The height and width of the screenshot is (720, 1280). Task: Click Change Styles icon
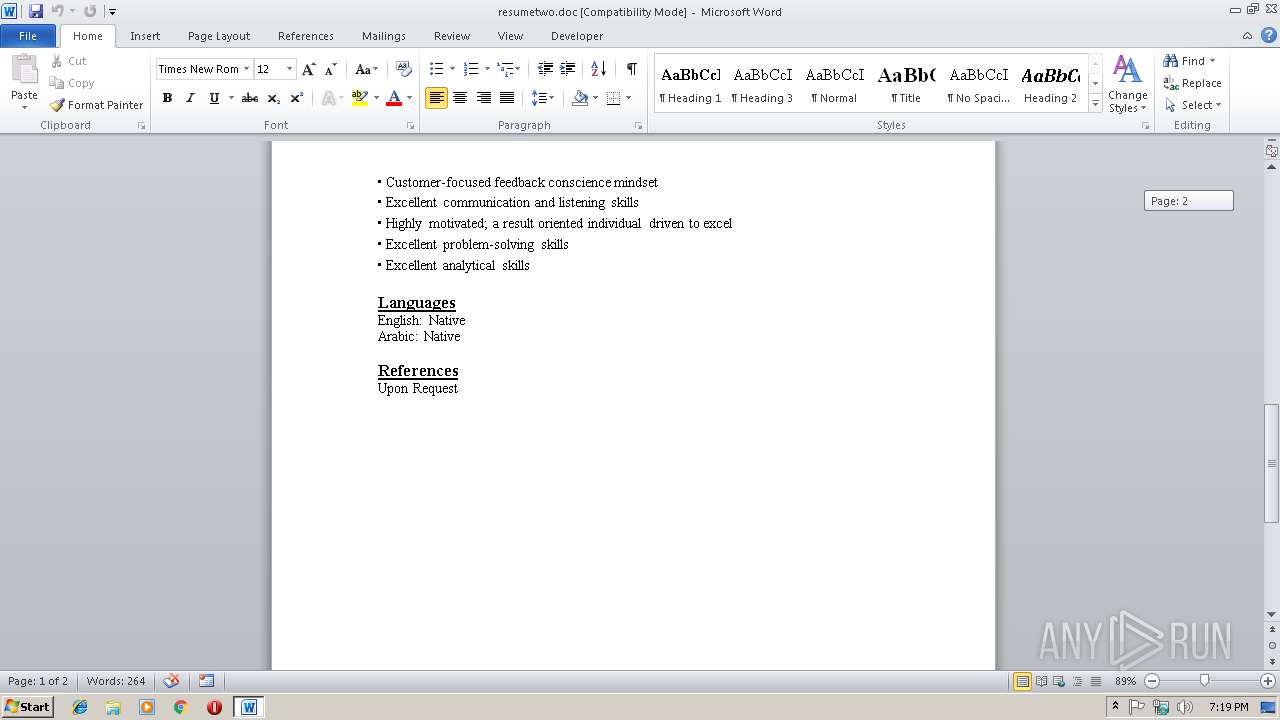click(x=1127, y=85)
